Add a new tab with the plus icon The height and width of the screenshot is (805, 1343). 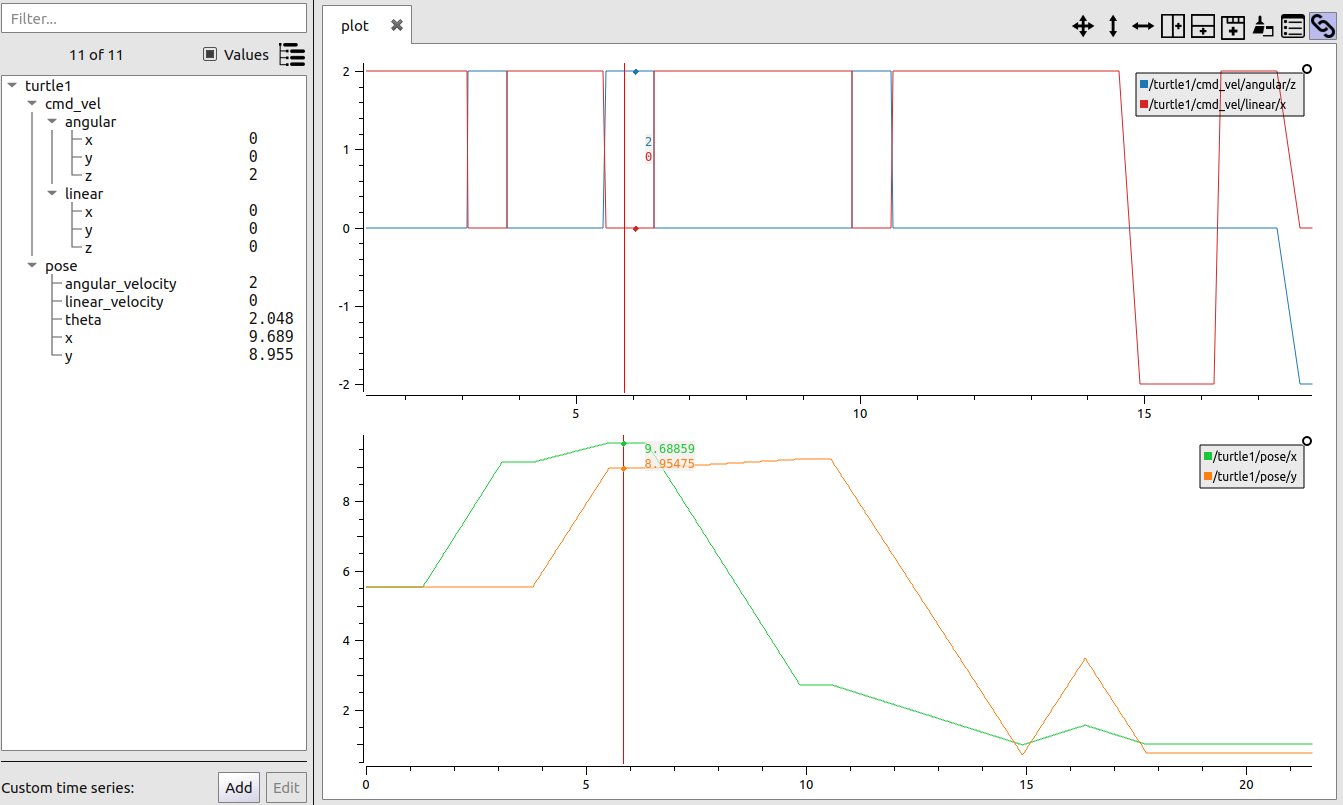coord(1233,27)
